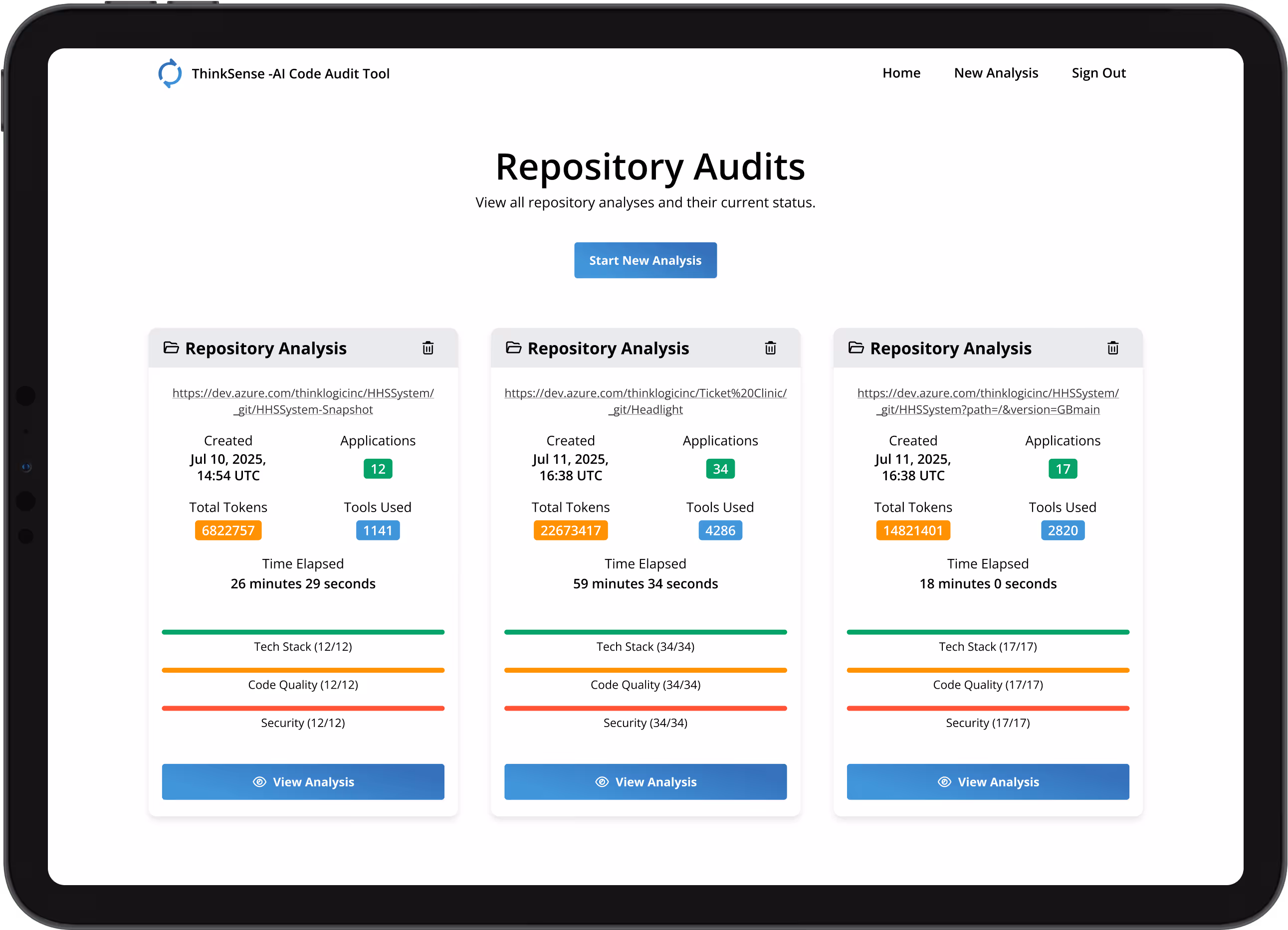1288x930 pixels.
Task: Go to New Analysis in top navigation
Action: tap(996, 73)
